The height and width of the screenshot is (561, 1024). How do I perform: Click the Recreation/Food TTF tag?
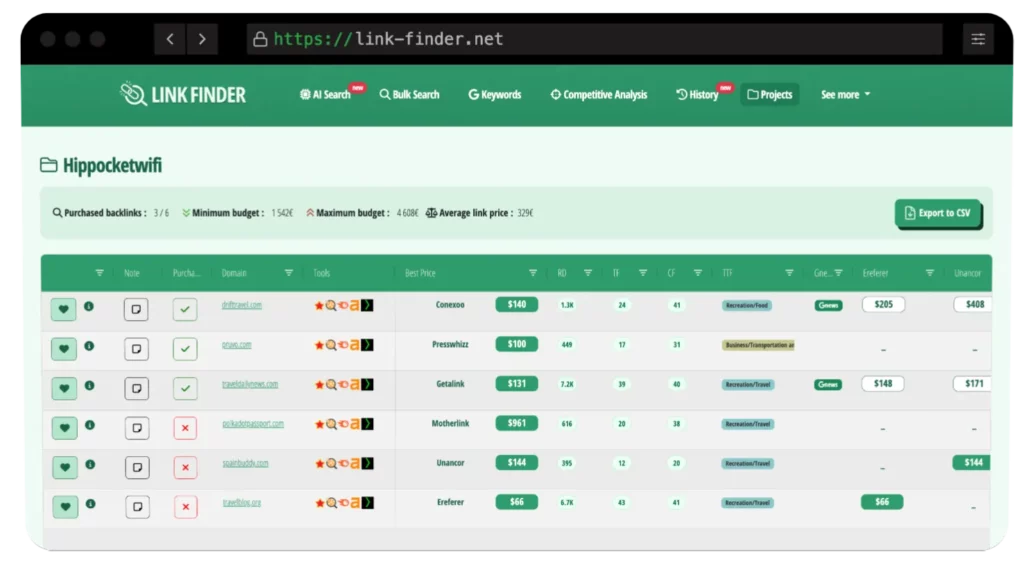(x=746, y=305)
